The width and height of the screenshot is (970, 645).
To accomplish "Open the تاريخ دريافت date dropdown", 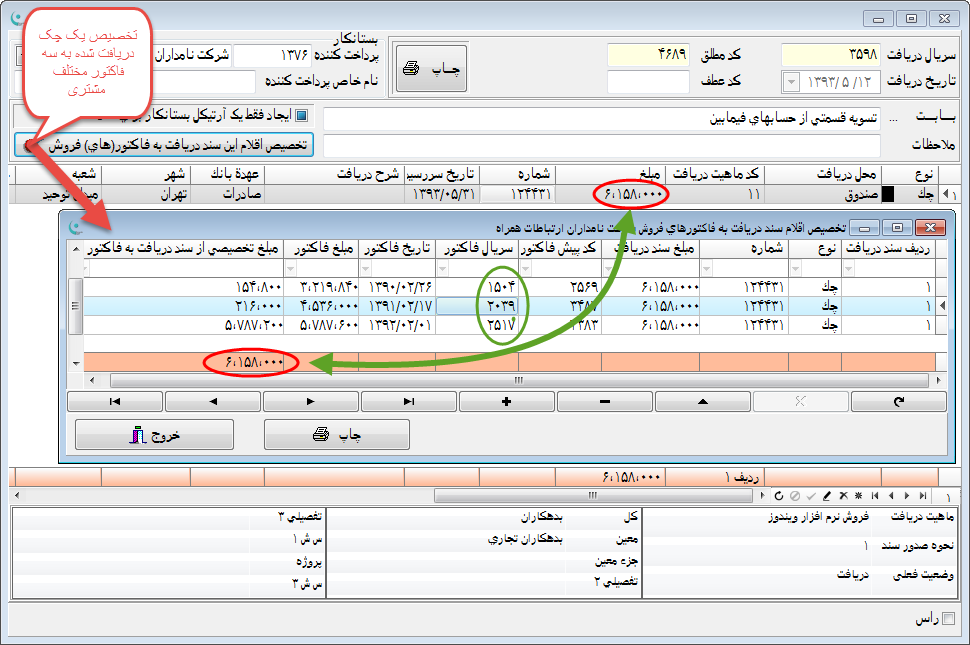I will coord(791,81).
